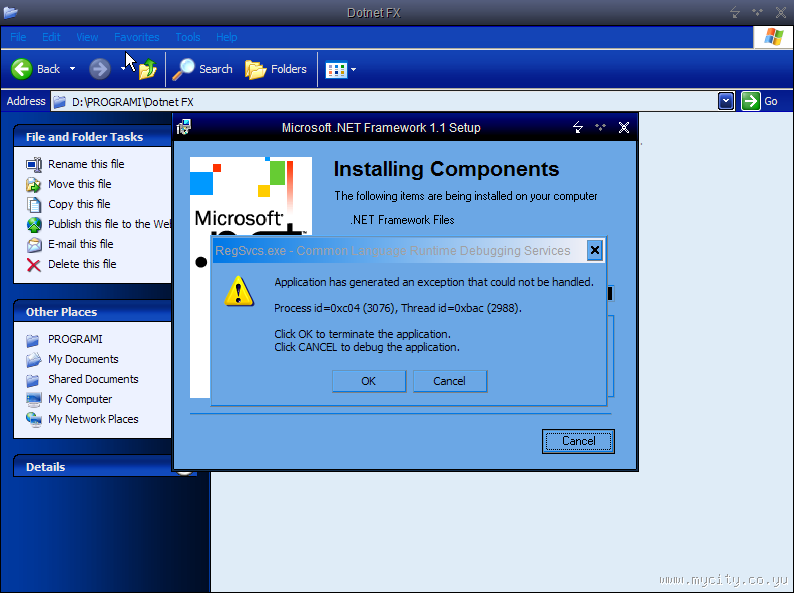
Task: Click the .NET Setup title bar icon
Action: point(184,127)
